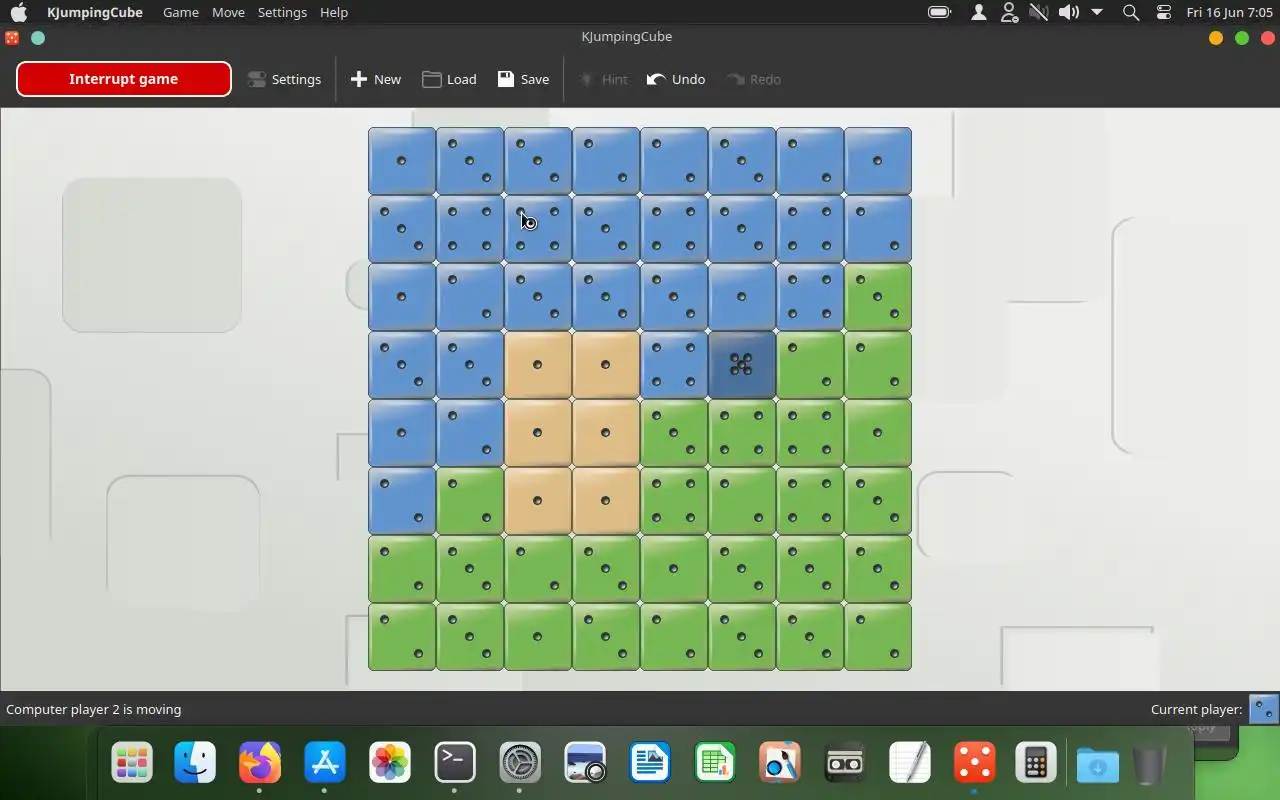
Task: Click the Save floppy-disk toolbar button
Action: tap(523, 79)
